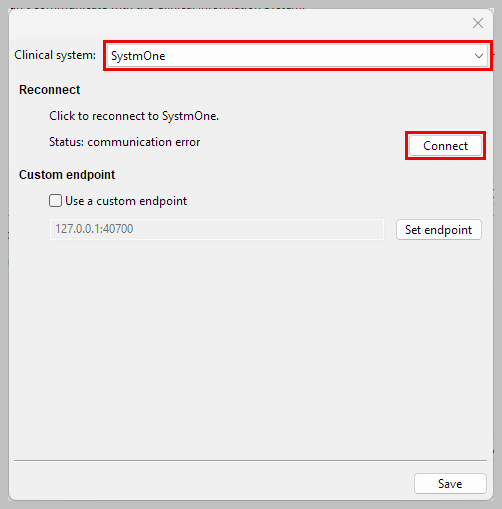Click the word 'error' in status line
The height and width of the screenshot is (509, 502).
(188, 142)
